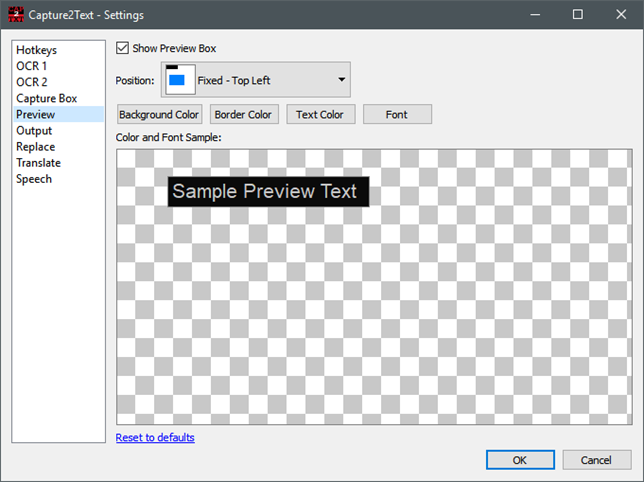Image resolution: width=644 pixels, height=482 pixels.
Task: Click the Sample Preview Text box
Action: click(268, 191)
